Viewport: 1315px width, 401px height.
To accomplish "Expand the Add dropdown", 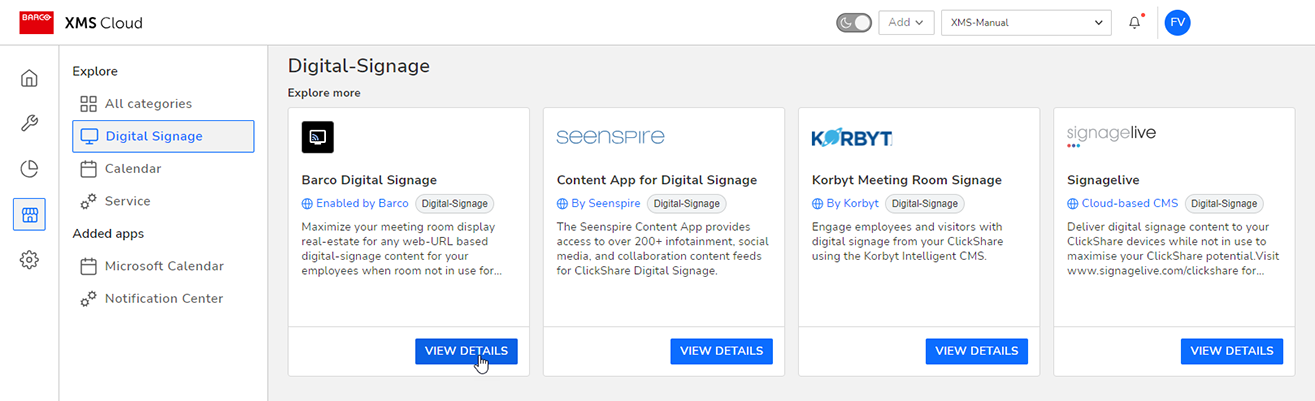I will click(906, 22).
